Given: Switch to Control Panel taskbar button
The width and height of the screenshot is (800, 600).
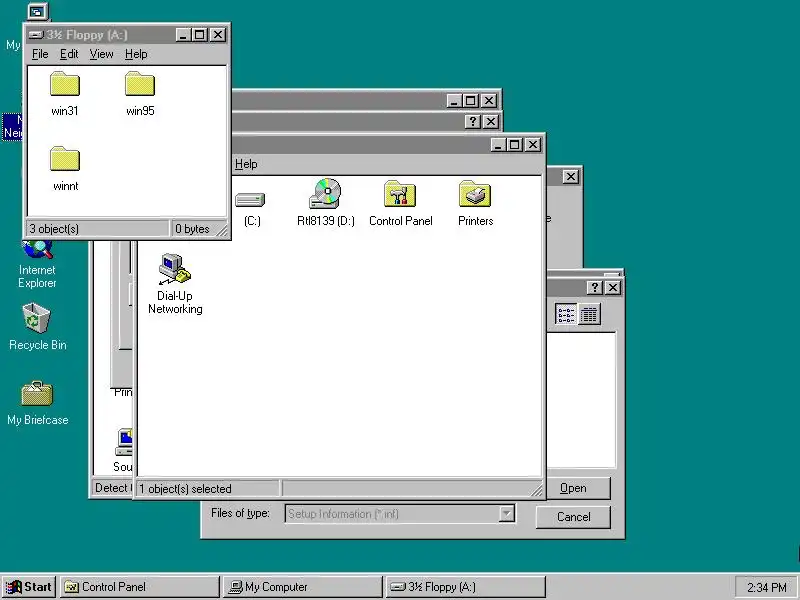Looking at the screenshot, I should (139, 587).
